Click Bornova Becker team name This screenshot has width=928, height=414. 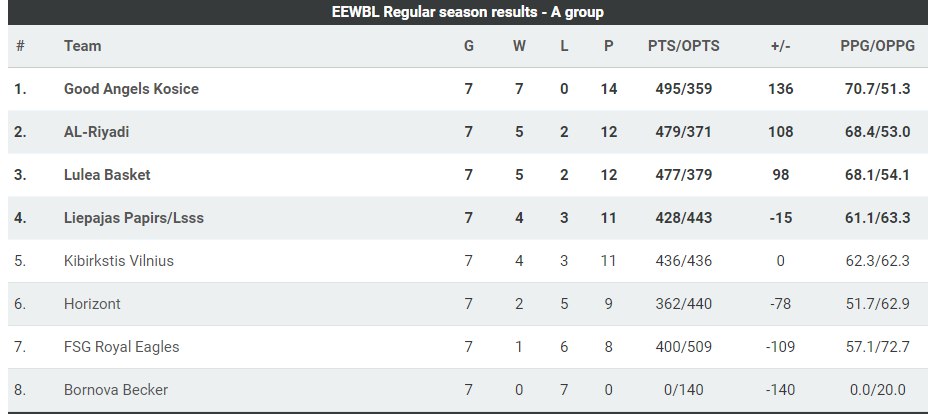point(115,390)
